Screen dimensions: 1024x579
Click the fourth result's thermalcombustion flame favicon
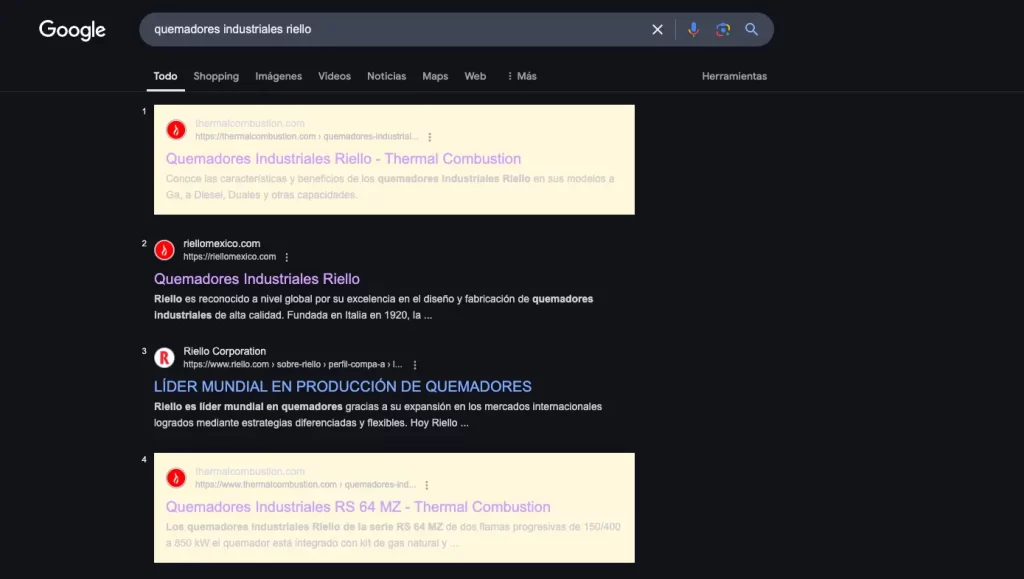176,478
